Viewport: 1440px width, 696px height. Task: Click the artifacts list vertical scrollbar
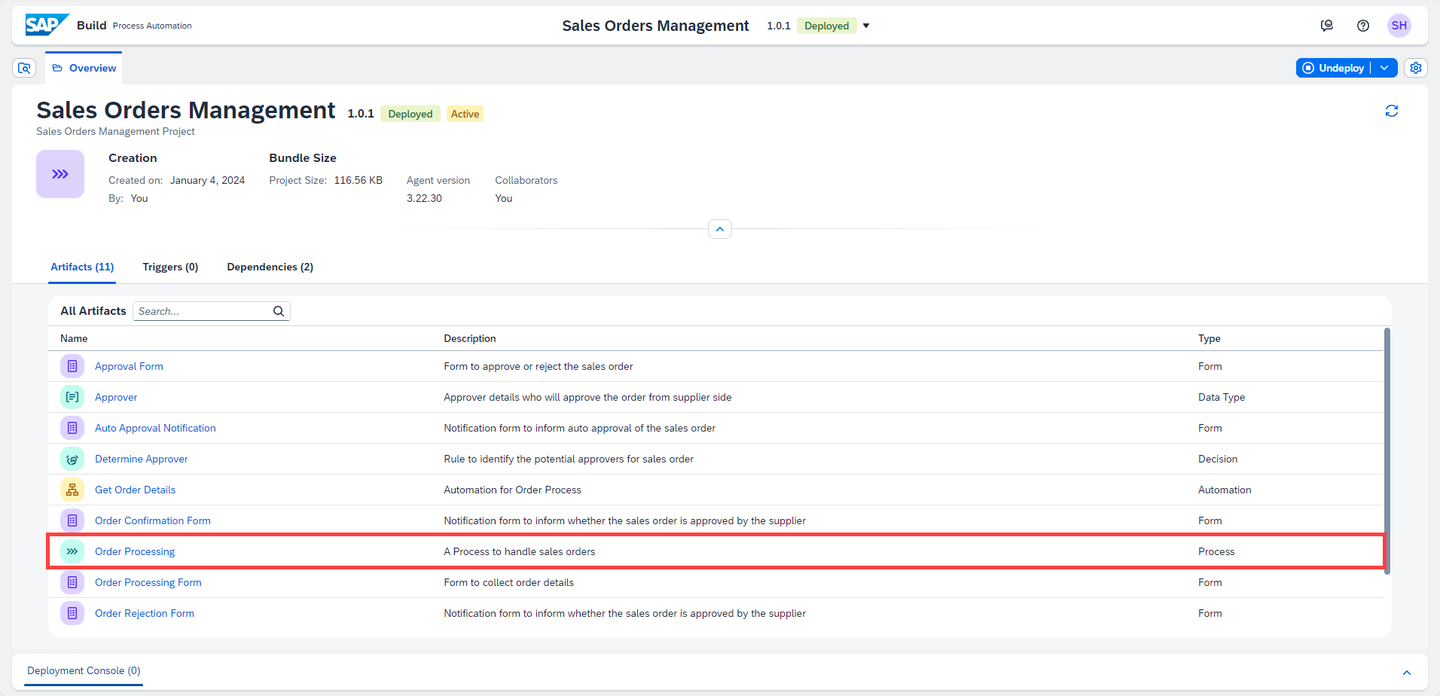[x=1387, y=450]
